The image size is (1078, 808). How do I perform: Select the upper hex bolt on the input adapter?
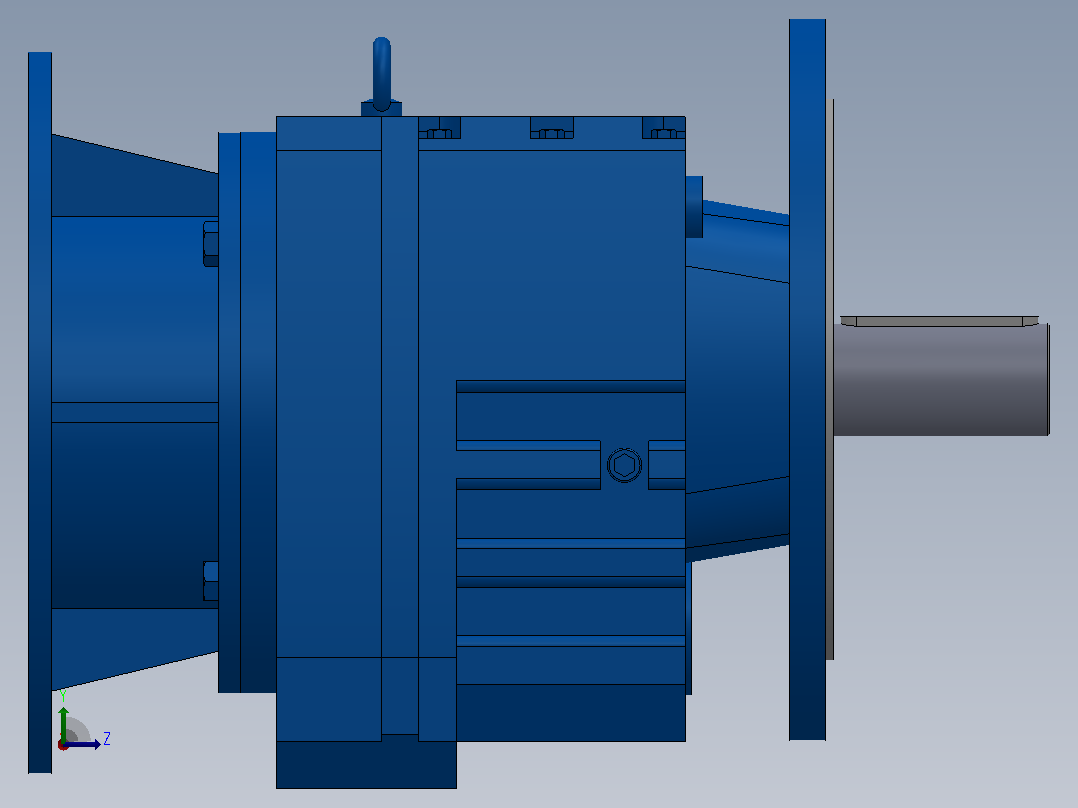(x=211, y=243)
